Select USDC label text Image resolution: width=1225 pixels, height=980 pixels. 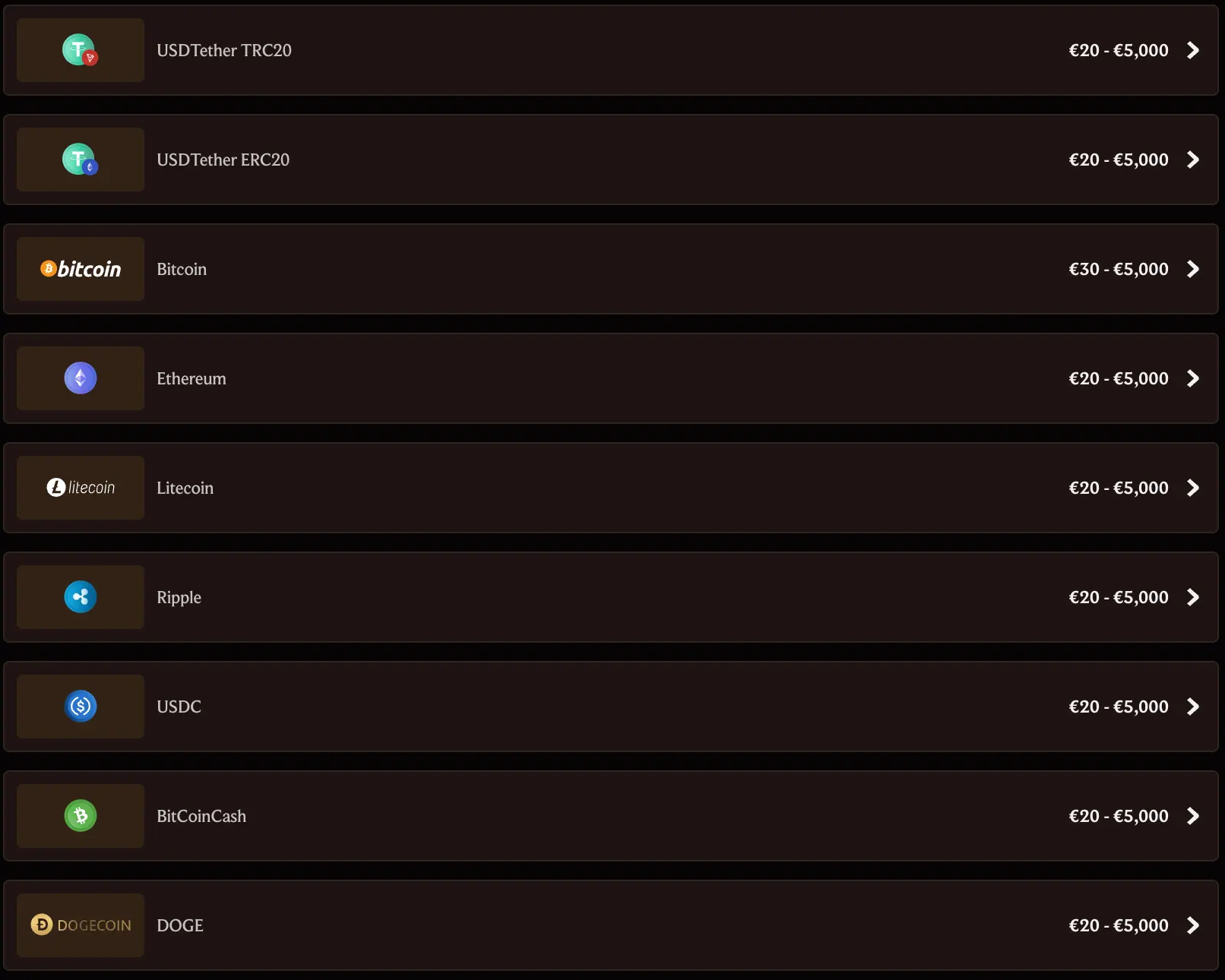pos(179,707)
